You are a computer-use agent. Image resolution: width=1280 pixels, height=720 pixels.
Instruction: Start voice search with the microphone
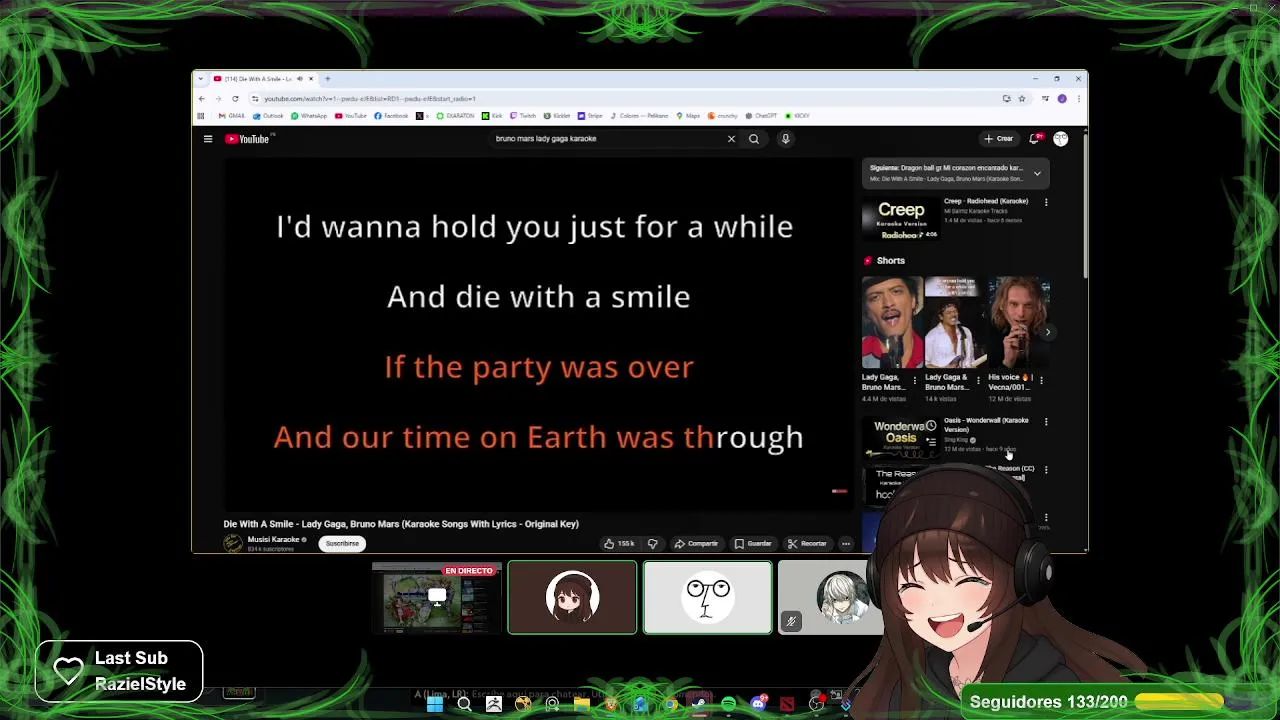tap(786, 139)
